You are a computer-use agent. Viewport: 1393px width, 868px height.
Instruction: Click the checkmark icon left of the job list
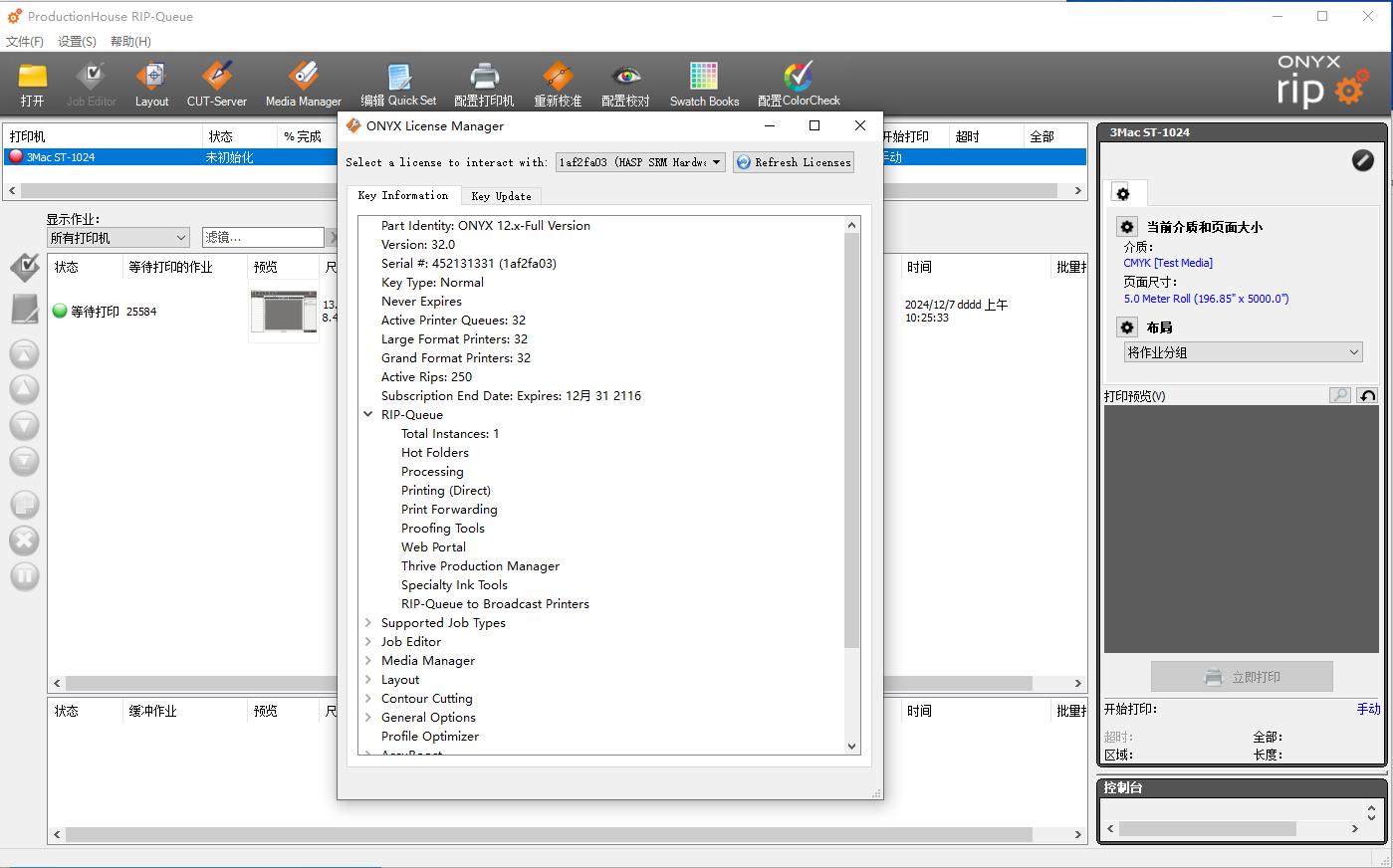(x=25, y=267)
